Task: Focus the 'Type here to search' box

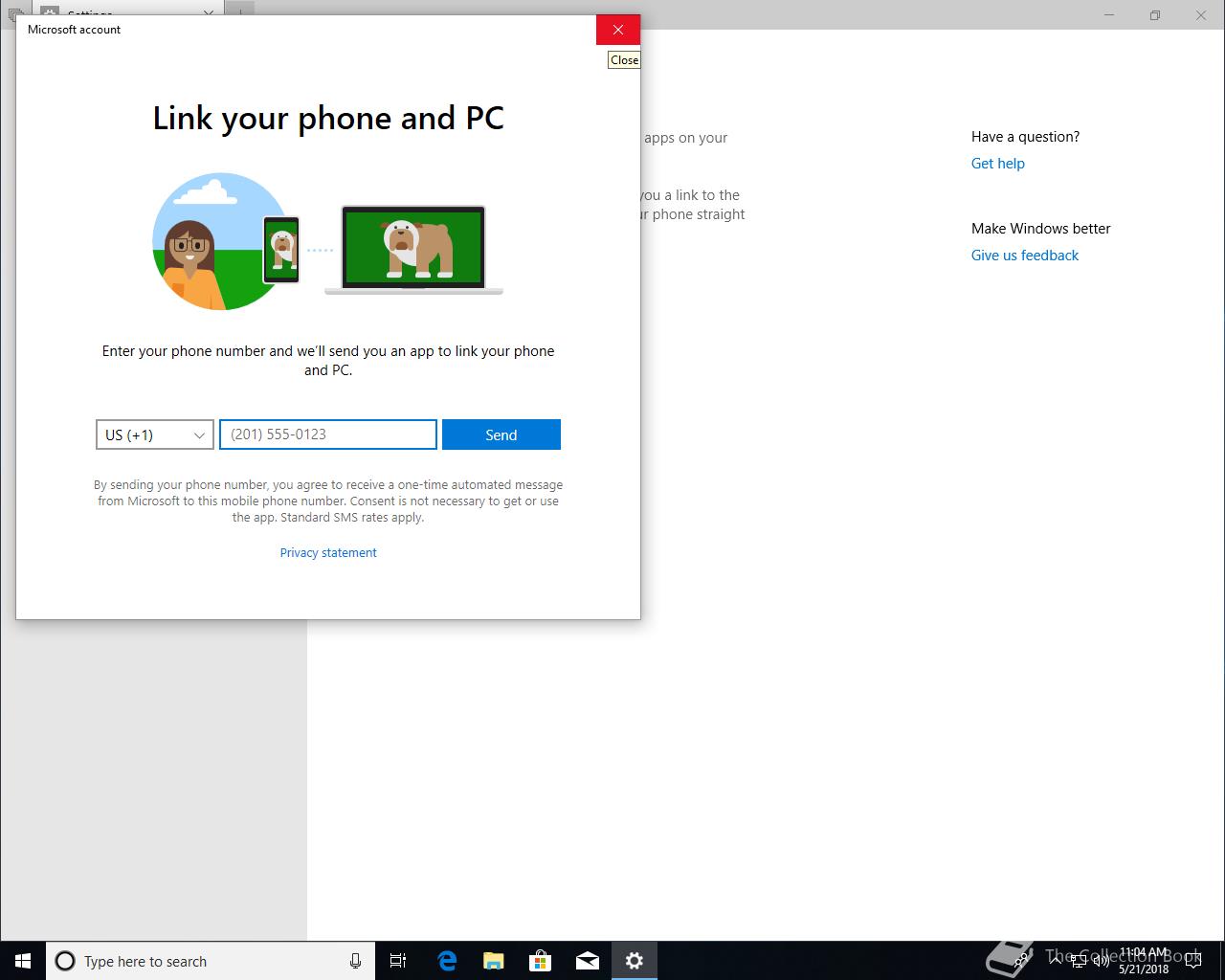Action: click(211, 961)
